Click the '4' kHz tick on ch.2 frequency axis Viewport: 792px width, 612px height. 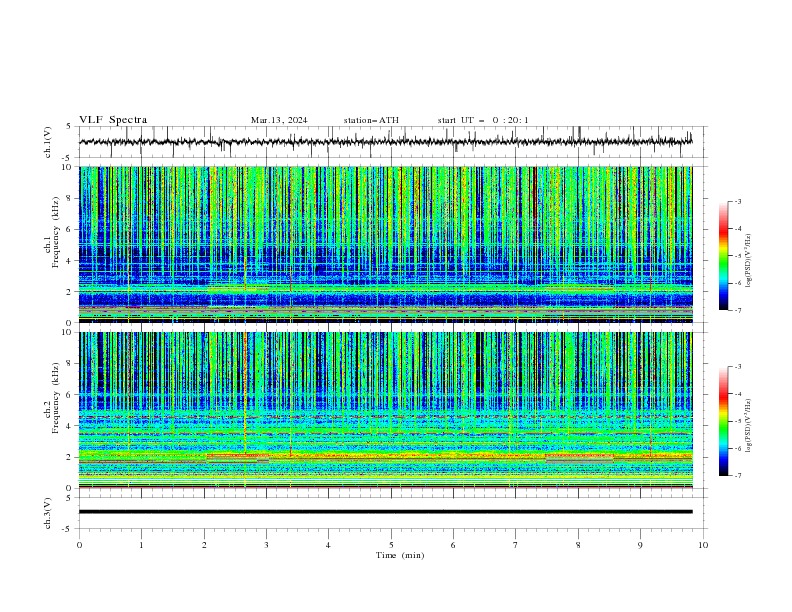click(70, 426)
